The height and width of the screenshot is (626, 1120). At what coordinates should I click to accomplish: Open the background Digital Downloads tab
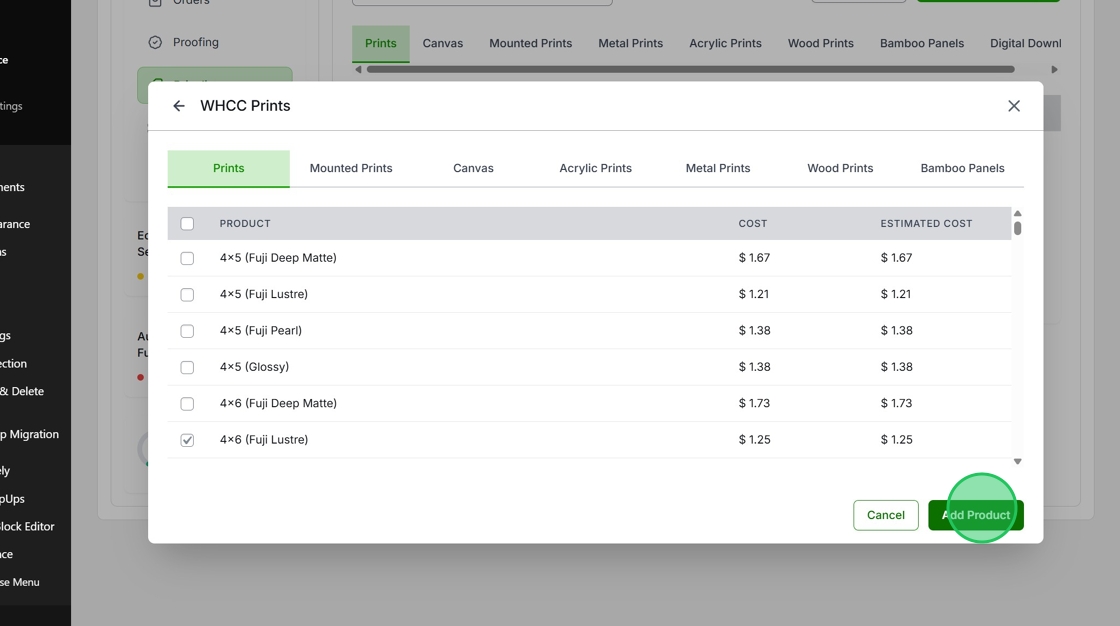[1025, 44]
